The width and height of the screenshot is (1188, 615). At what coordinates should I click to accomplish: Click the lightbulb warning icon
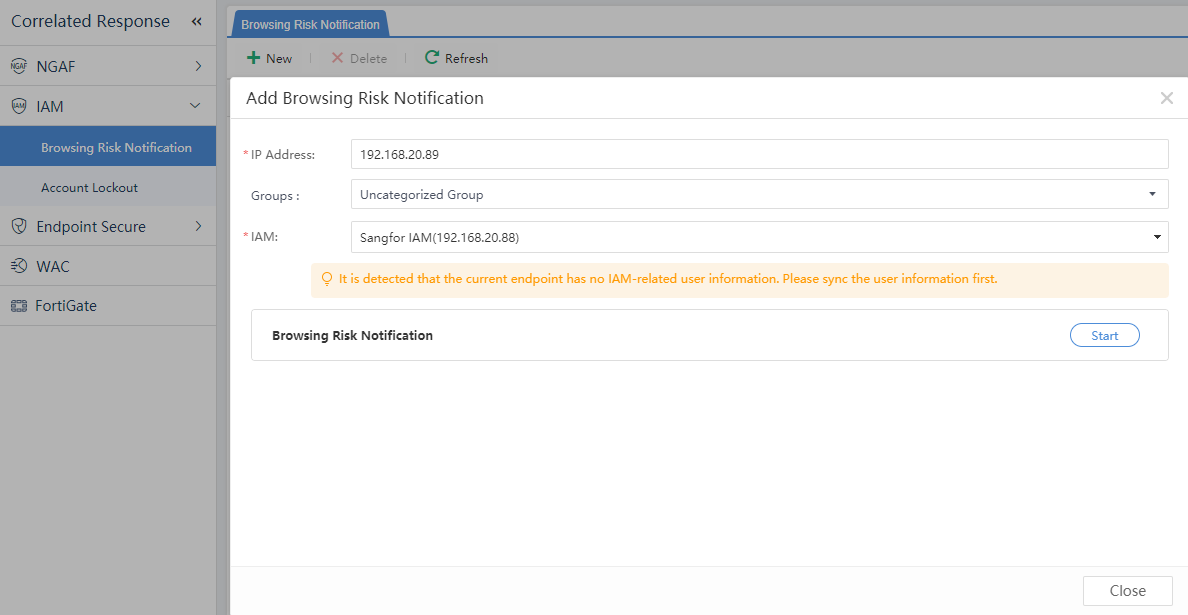326,280
